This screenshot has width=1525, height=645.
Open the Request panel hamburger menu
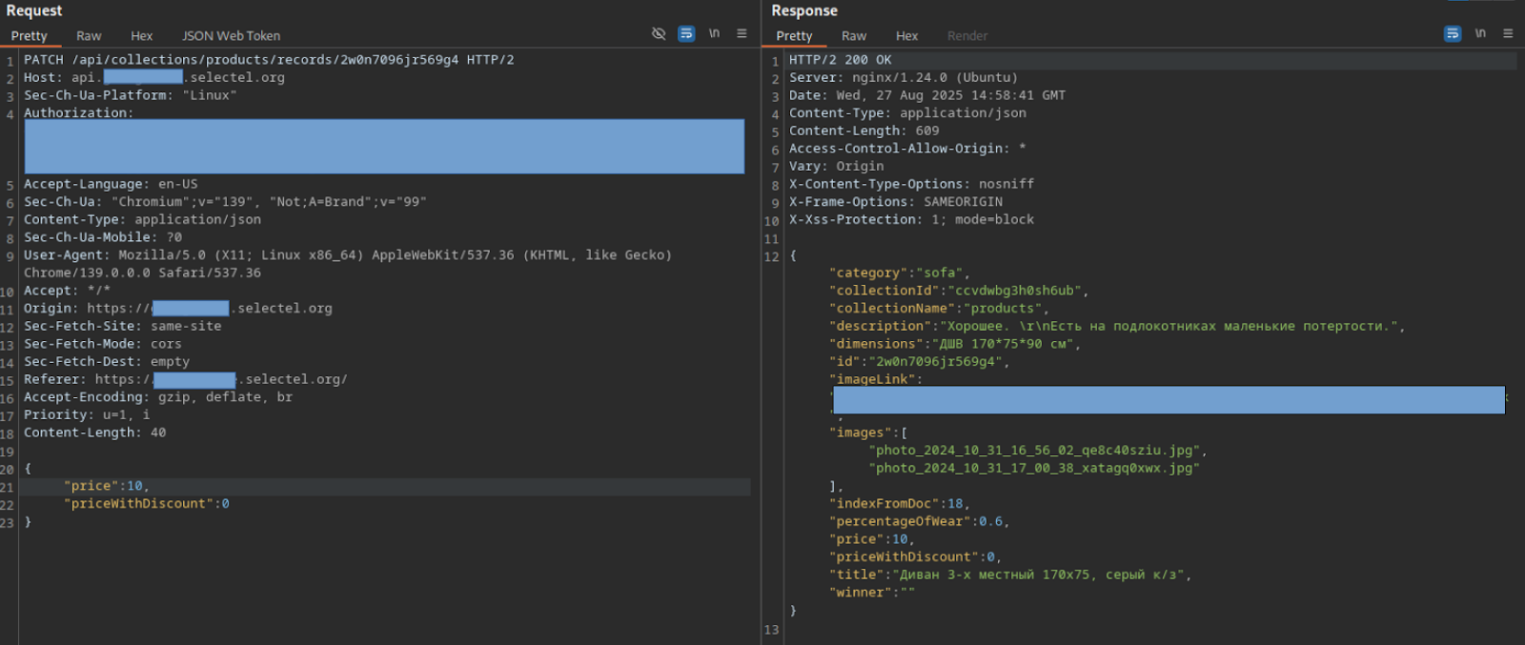742,34
